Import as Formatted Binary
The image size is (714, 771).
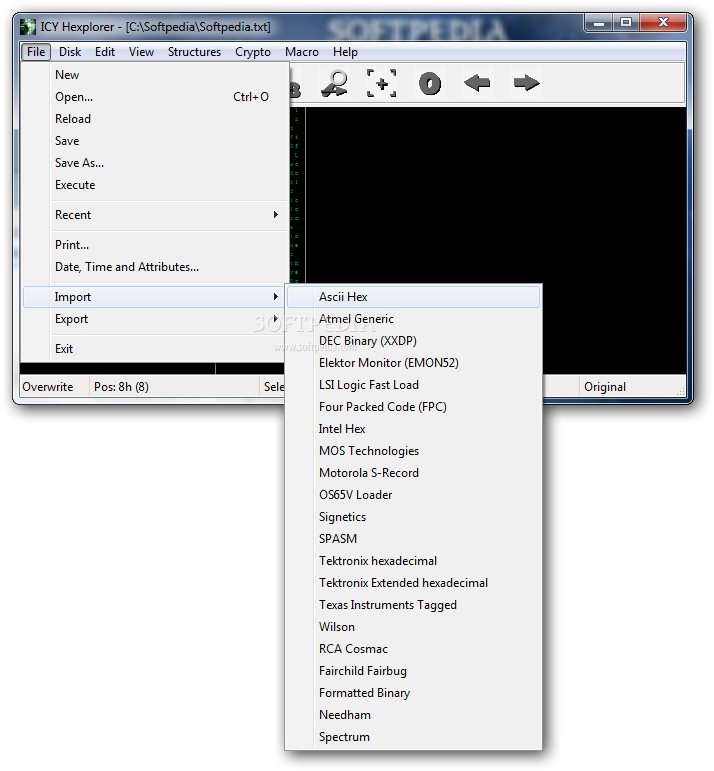414,693
